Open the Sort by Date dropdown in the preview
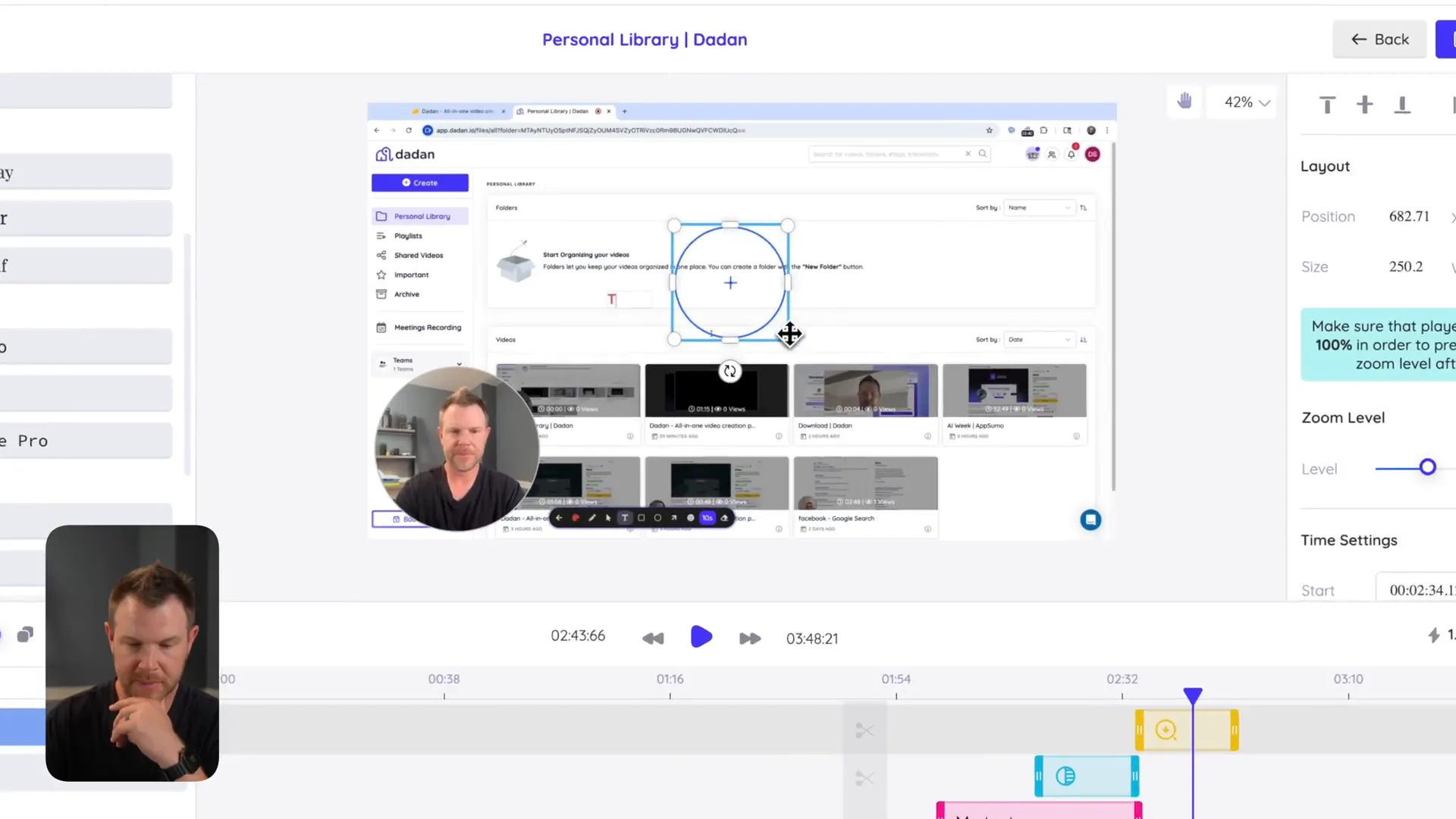 point(1039,340)
